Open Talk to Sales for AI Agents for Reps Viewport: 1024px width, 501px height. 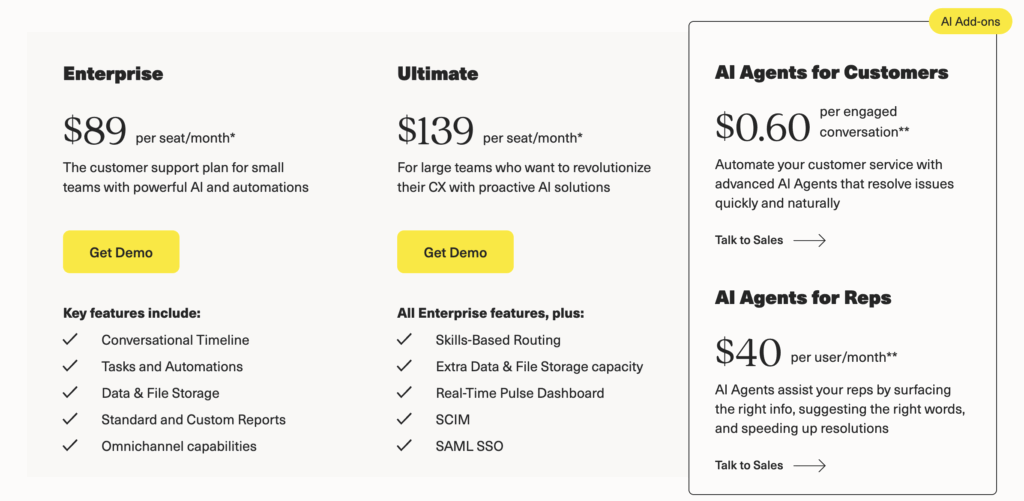tap(749, 465)
